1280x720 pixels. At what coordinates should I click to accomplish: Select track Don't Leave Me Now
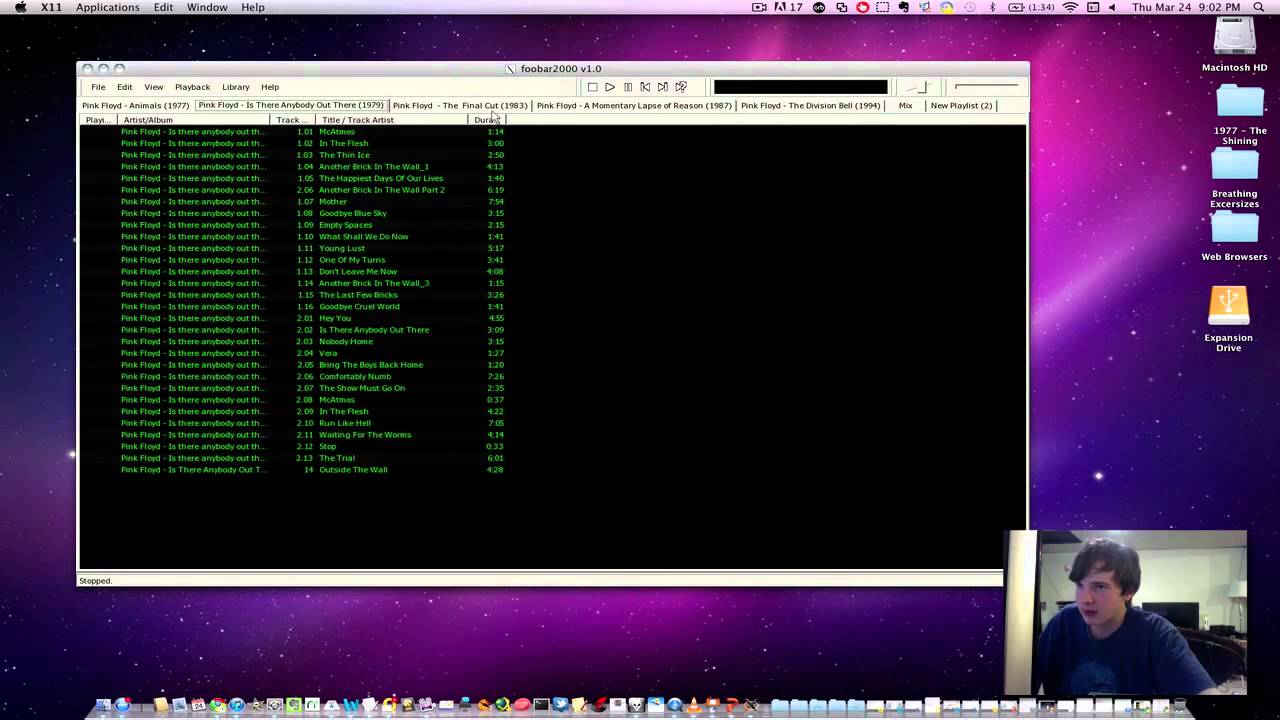click(x=358, y=271)
